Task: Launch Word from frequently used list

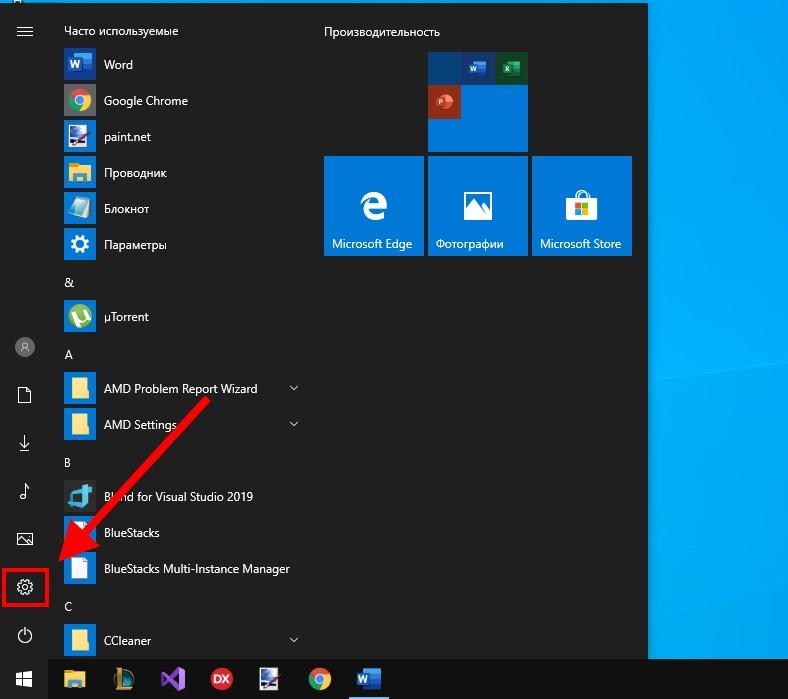Action: pos(181,64)
